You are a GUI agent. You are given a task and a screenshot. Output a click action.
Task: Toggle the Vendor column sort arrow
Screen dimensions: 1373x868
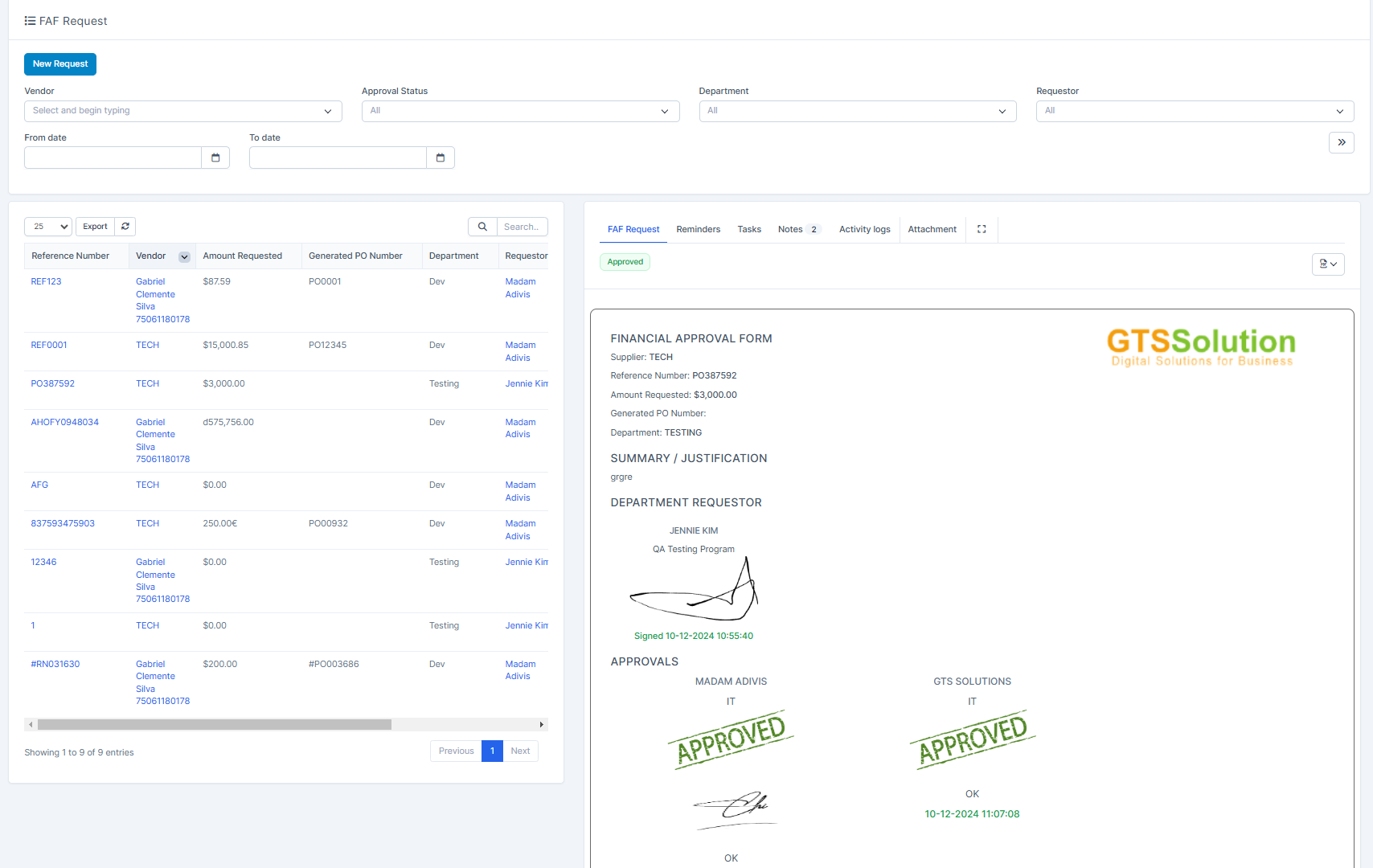(x=184, y=256)
